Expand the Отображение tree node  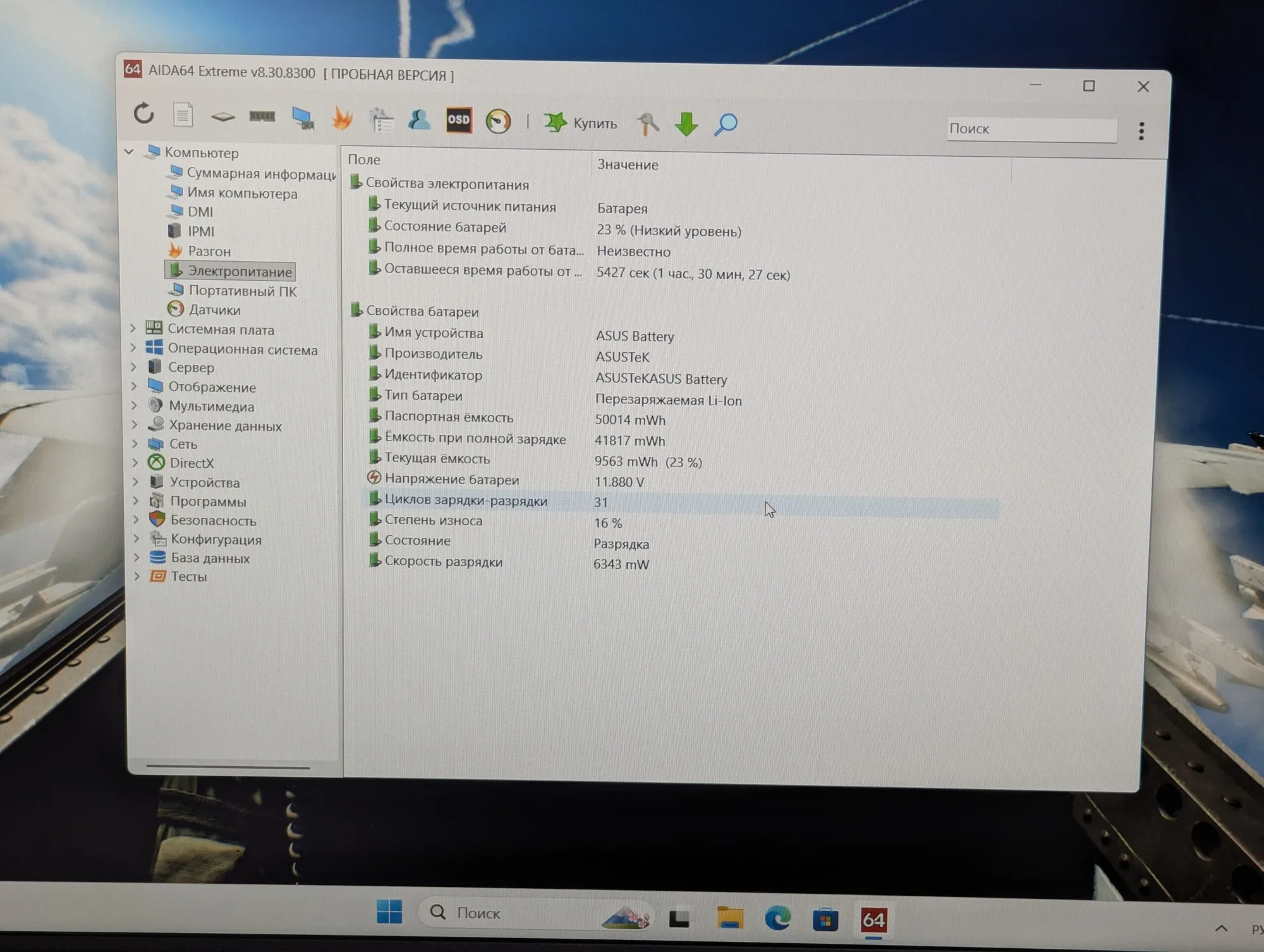(134, 386)
